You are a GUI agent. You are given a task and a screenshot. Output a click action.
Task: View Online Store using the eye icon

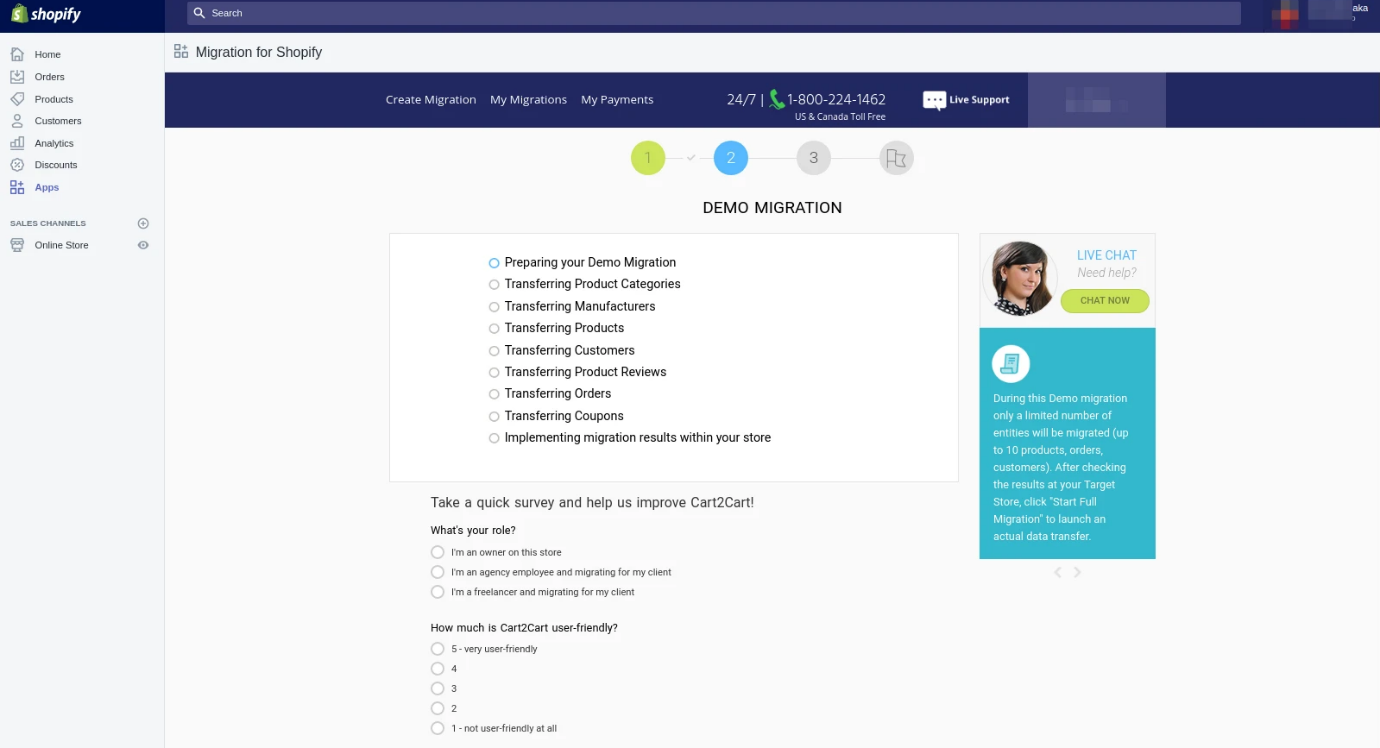143,245
